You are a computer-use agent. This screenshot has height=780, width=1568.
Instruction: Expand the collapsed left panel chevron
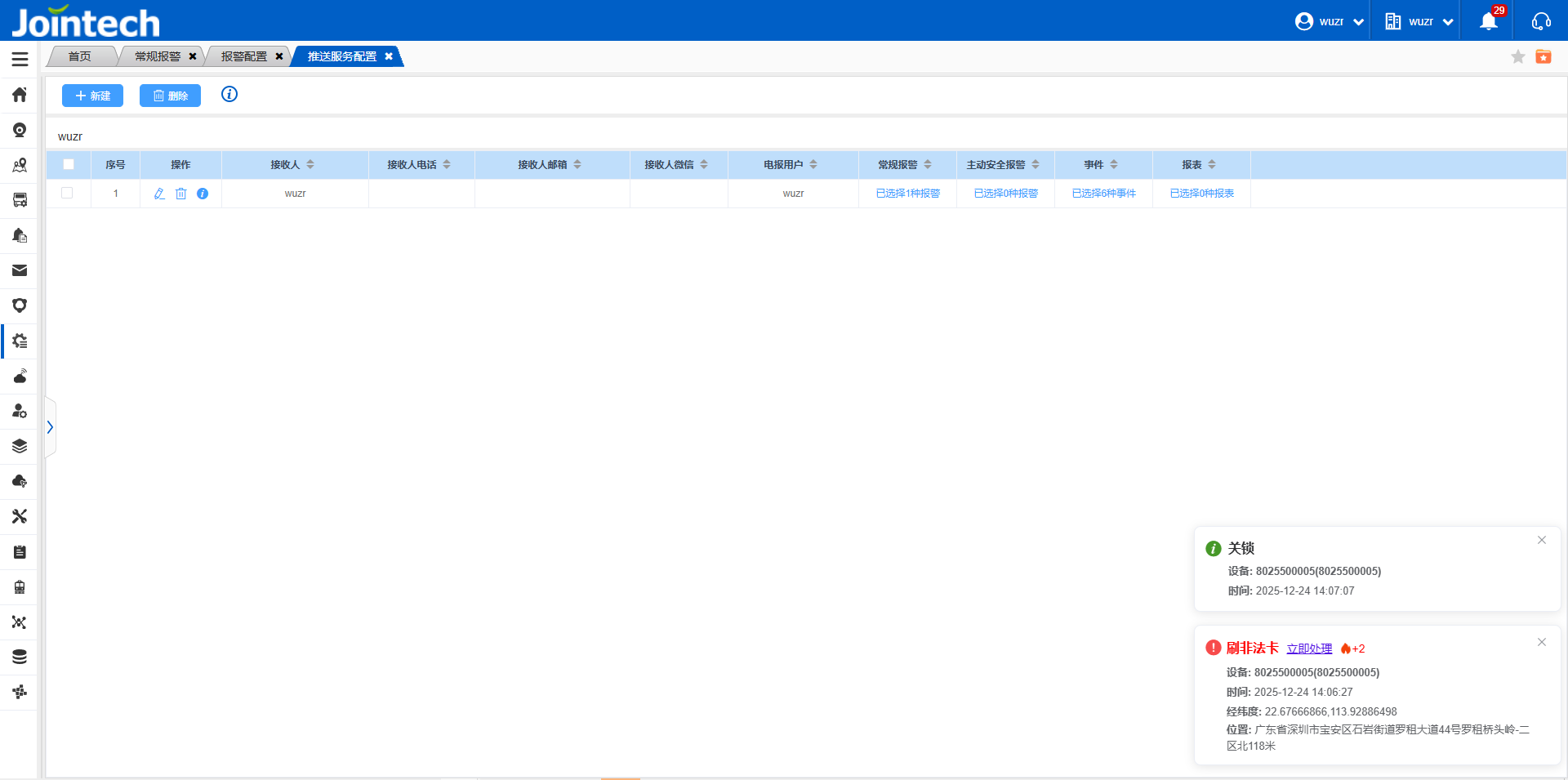pos(50,426)
